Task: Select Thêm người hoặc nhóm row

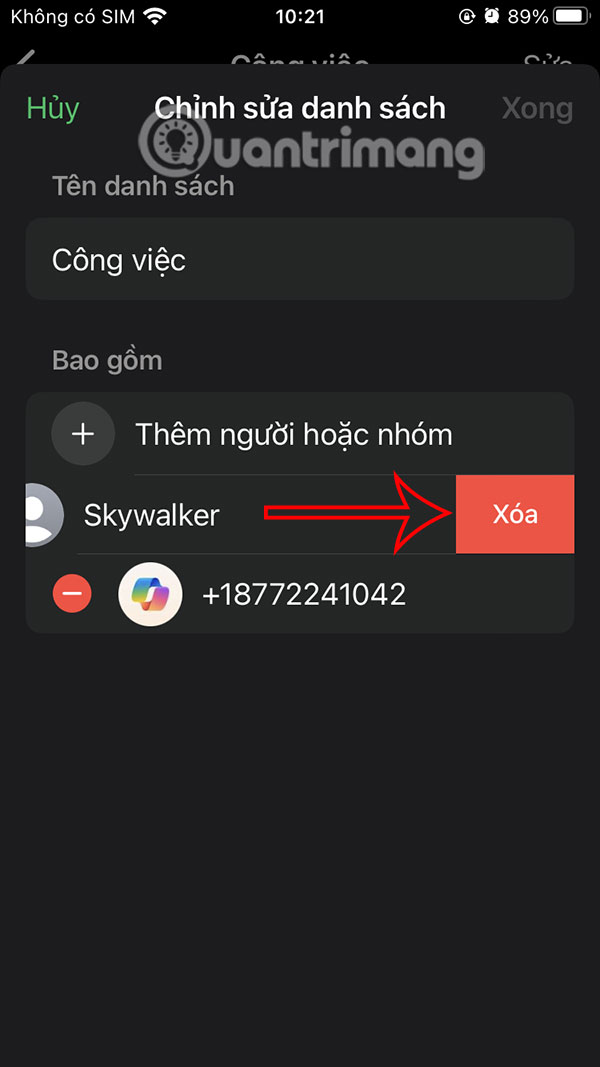Action: coord(300,433)
